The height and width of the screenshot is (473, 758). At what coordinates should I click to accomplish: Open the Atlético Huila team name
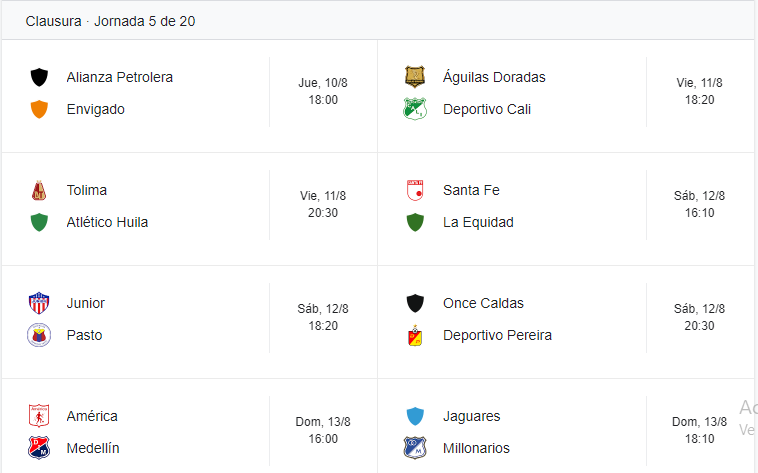coord(107,222)
